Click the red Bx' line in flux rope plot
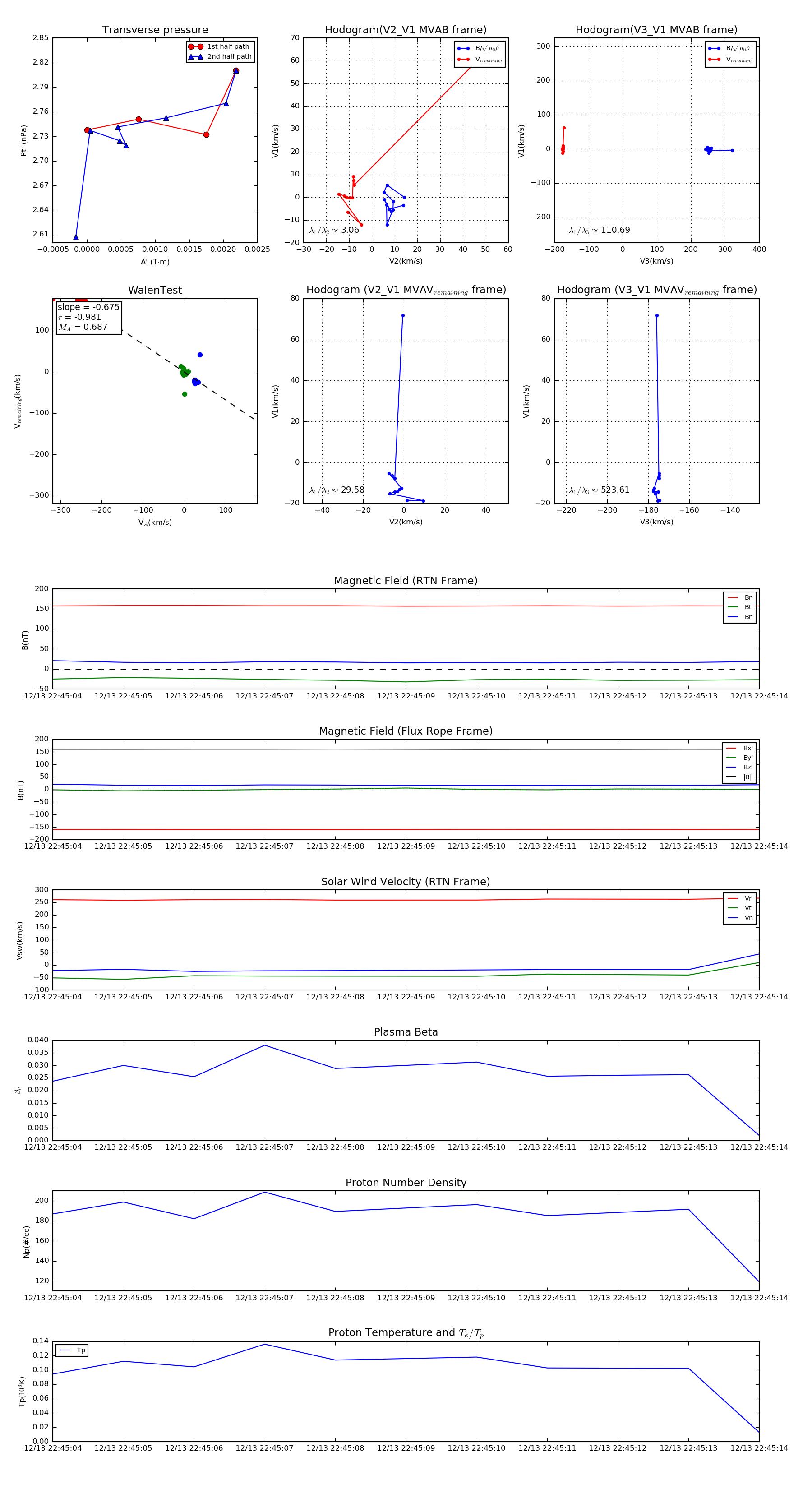Screen dimensions: 812x1489 [x=405, y=829]
